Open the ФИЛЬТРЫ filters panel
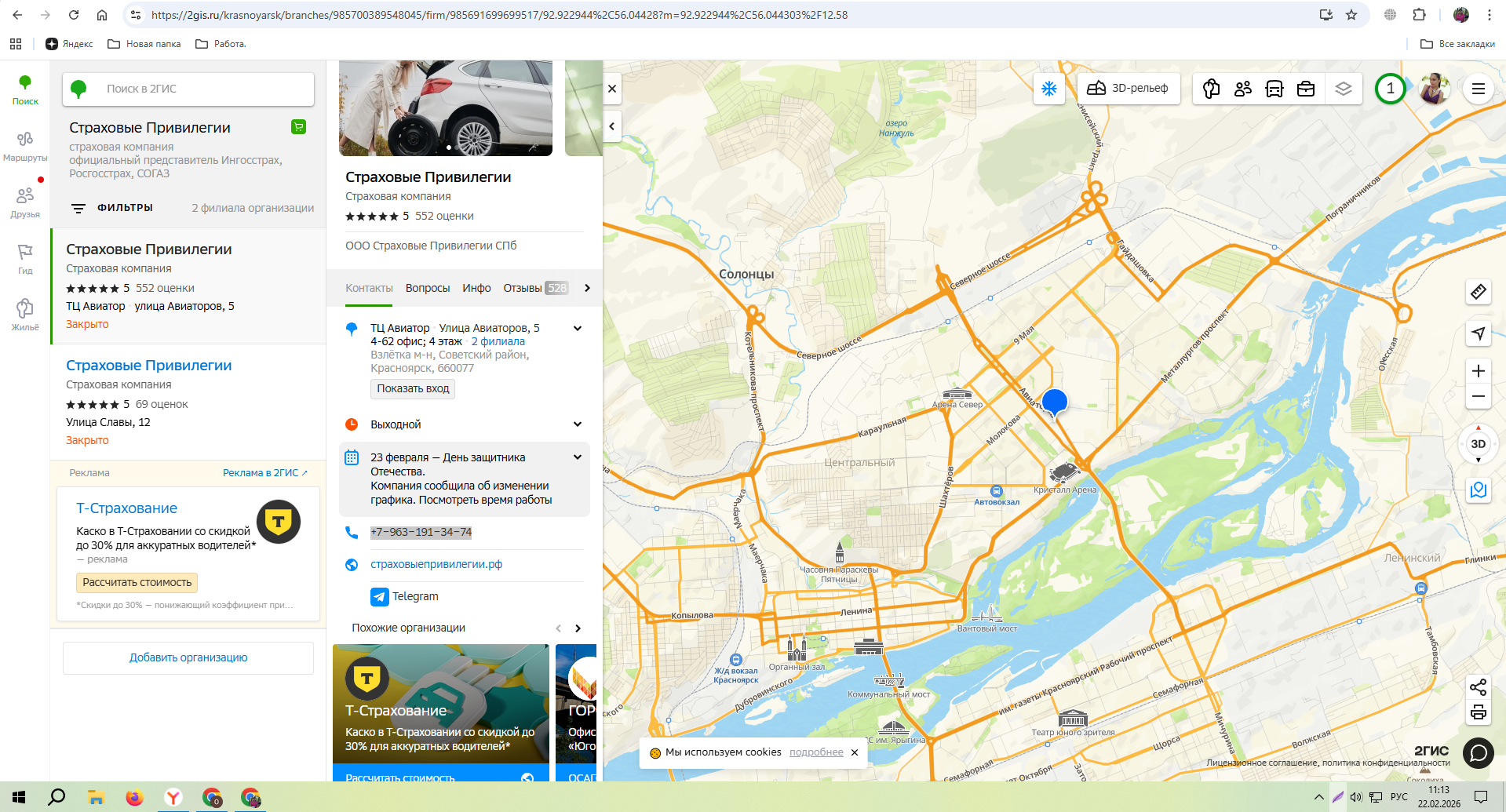The image size is (1506, 812). [x=113, y=208]
